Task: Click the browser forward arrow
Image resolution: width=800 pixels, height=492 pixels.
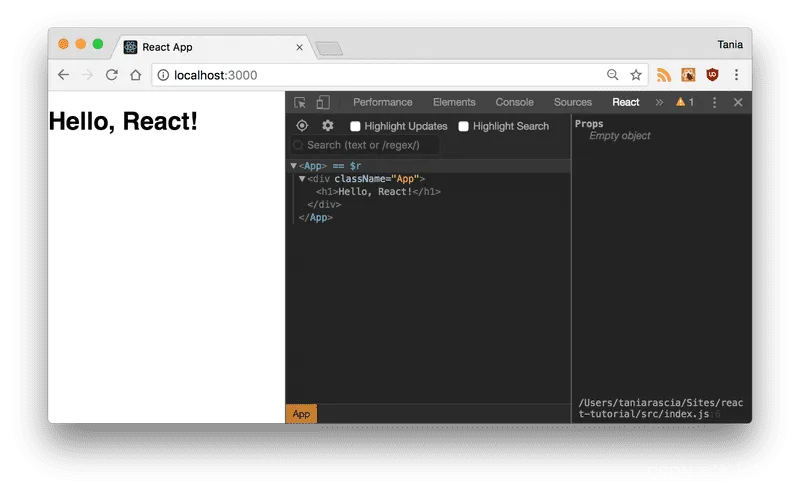Action: [87, 75]
